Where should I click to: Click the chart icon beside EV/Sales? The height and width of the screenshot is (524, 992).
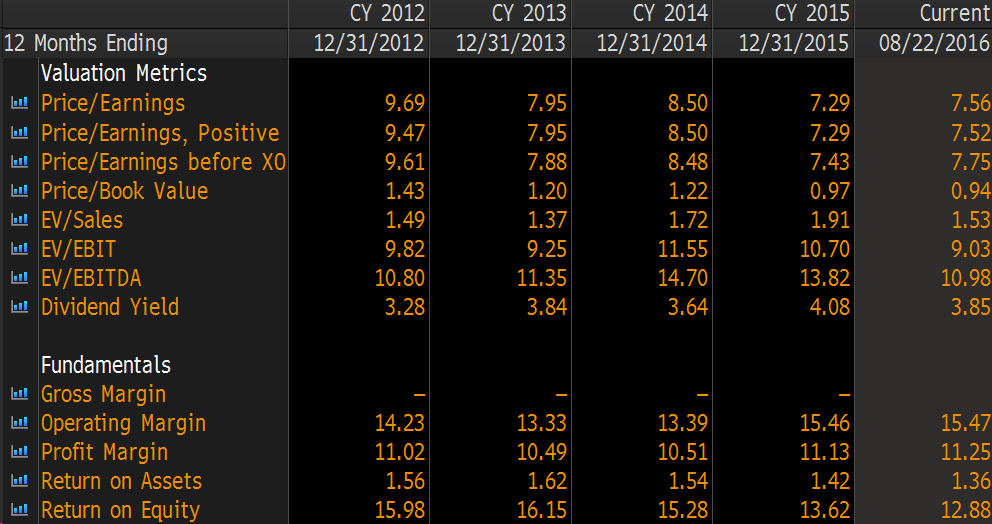click(x=18, y=220)
